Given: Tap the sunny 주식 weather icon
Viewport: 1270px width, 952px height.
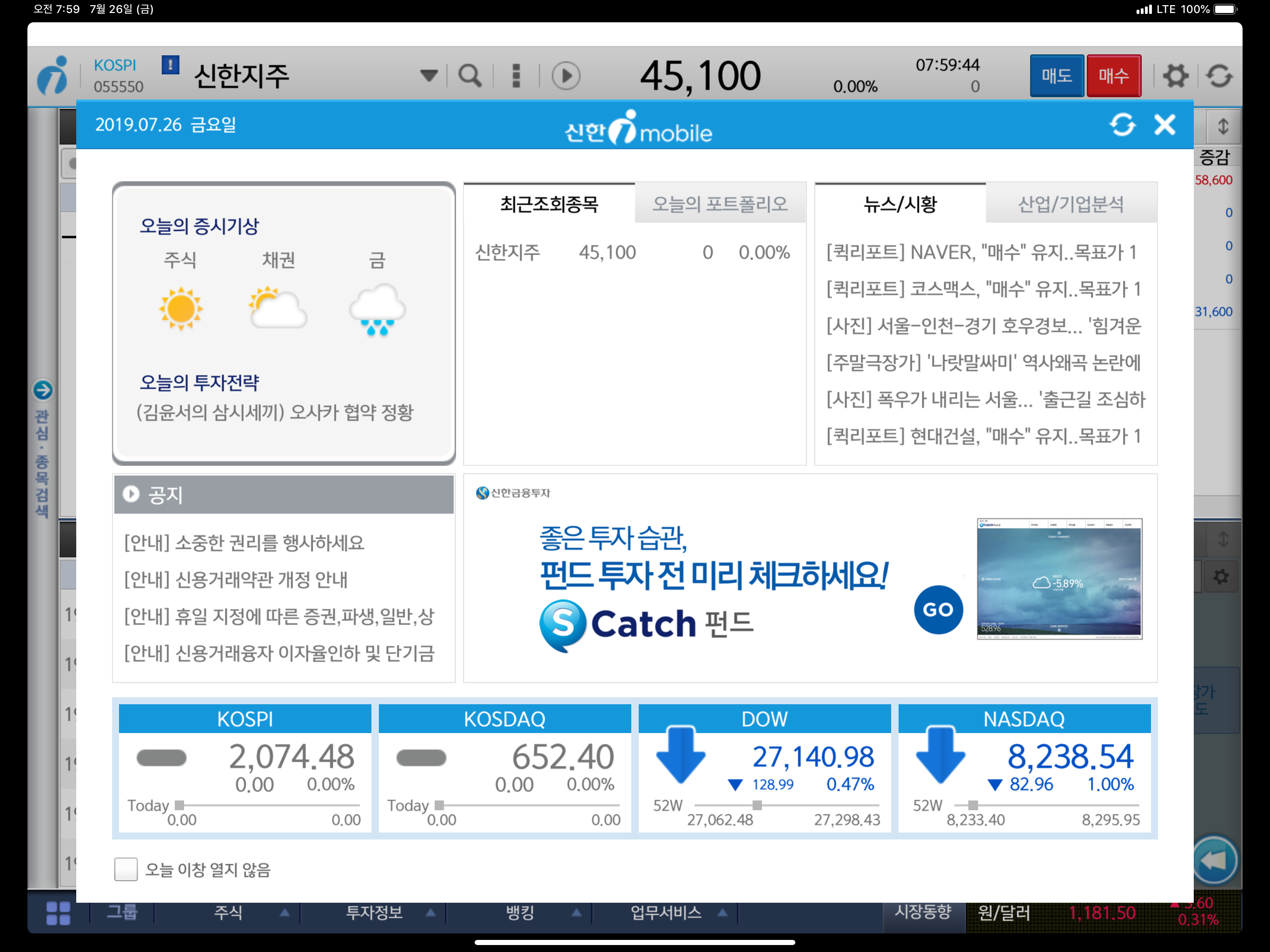Looking at the screenshot, I should 181,309.
